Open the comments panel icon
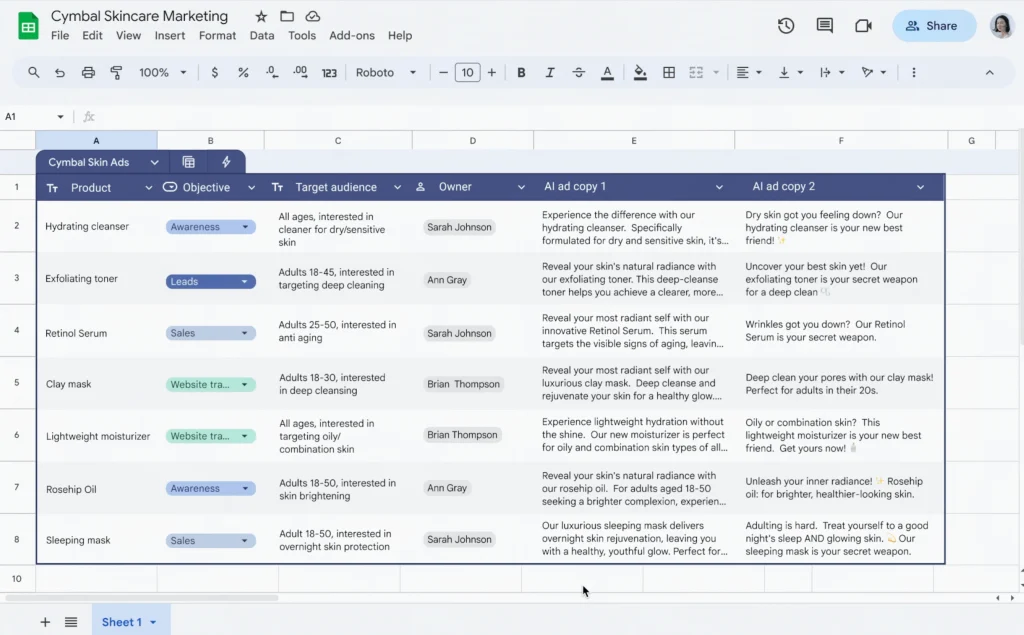1024x635 pixels. [x=824, y=26]
